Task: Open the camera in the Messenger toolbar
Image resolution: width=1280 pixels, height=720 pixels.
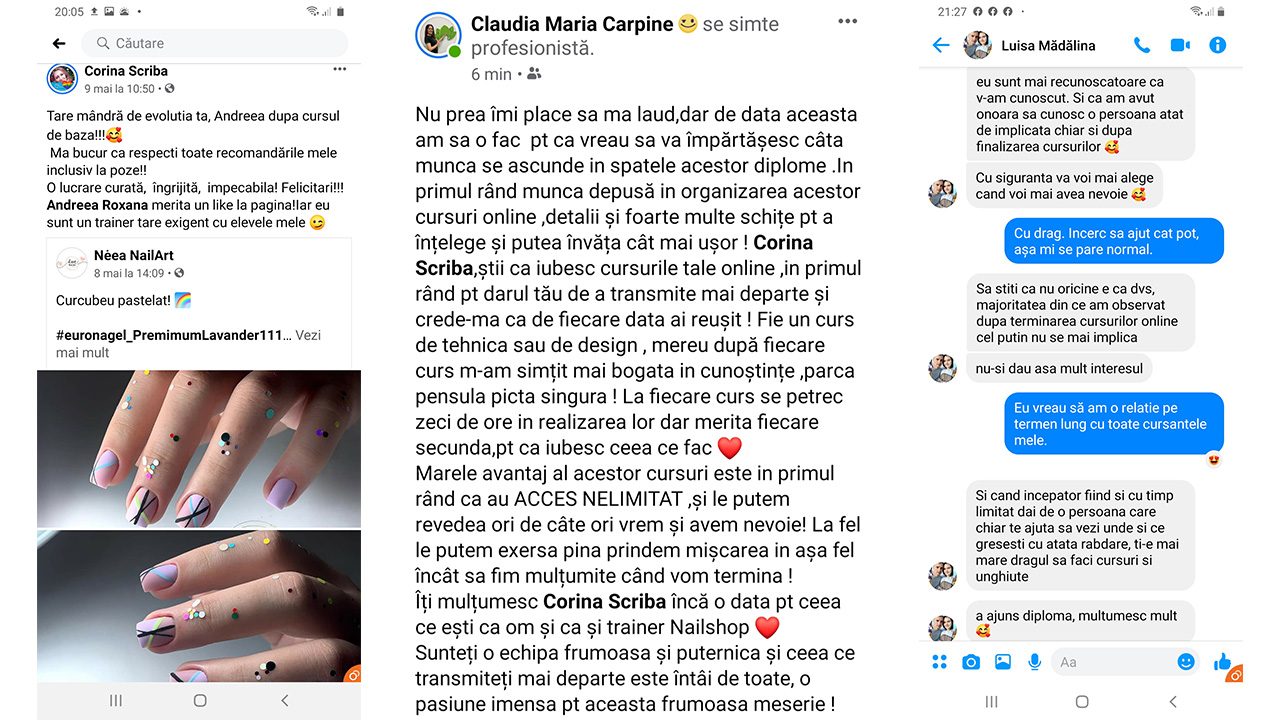Action: point(971,662)
